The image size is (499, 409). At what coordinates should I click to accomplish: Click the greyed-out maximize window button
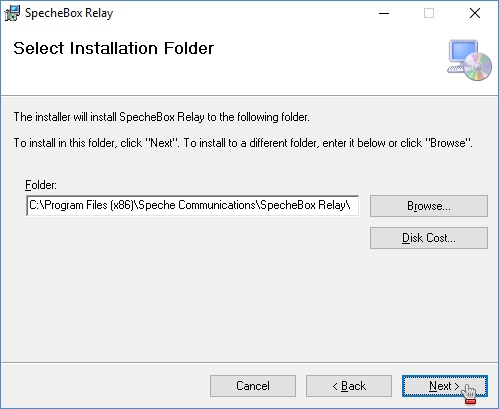[x=429, y=13]
